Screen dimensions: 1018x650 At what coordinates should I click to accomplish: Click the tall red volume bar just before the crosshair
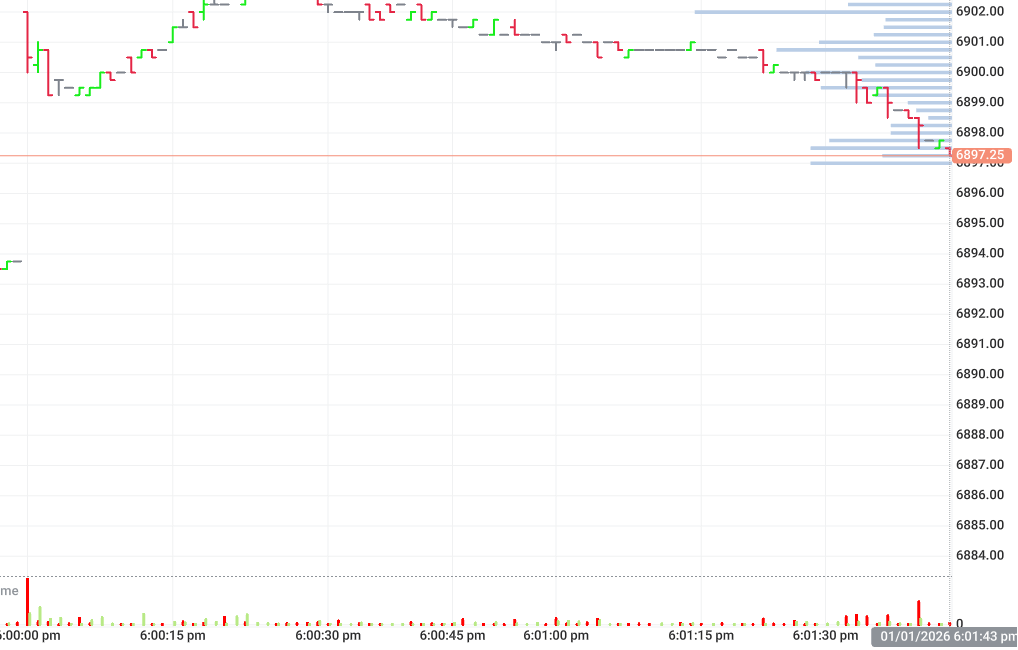click(919, 613)
